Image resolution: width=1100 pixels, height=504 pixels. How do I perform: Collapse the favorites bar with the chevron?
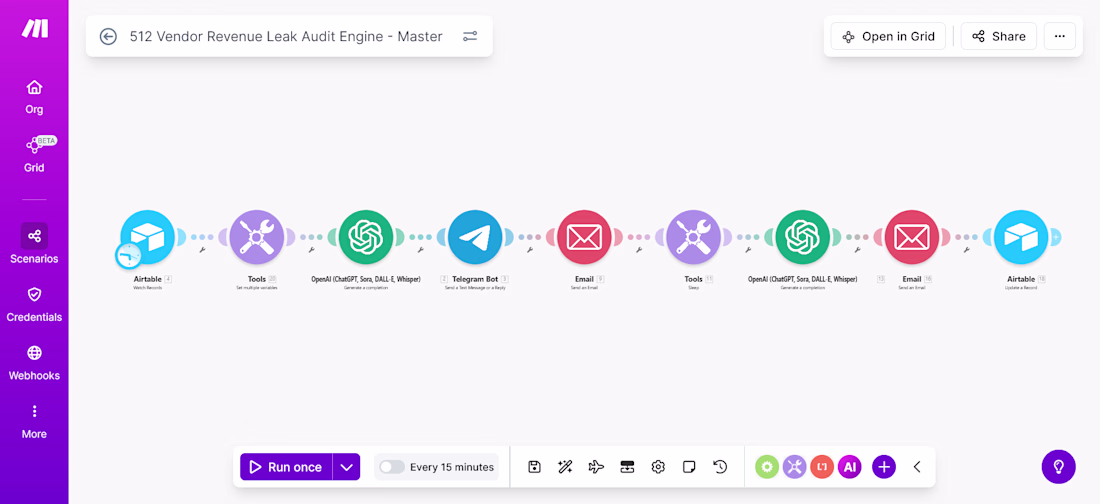(x=917, y=467)
